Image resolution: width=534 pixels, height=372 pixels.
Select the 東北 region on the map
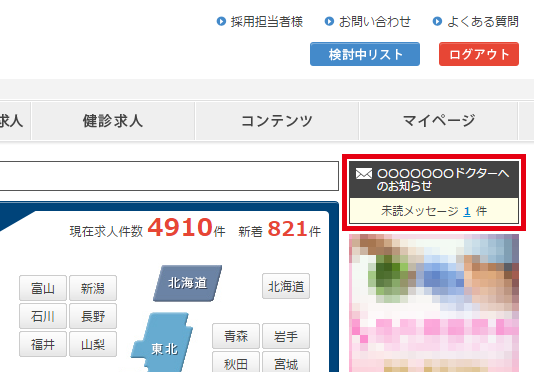pyautogui.click(x=163, y=343)
